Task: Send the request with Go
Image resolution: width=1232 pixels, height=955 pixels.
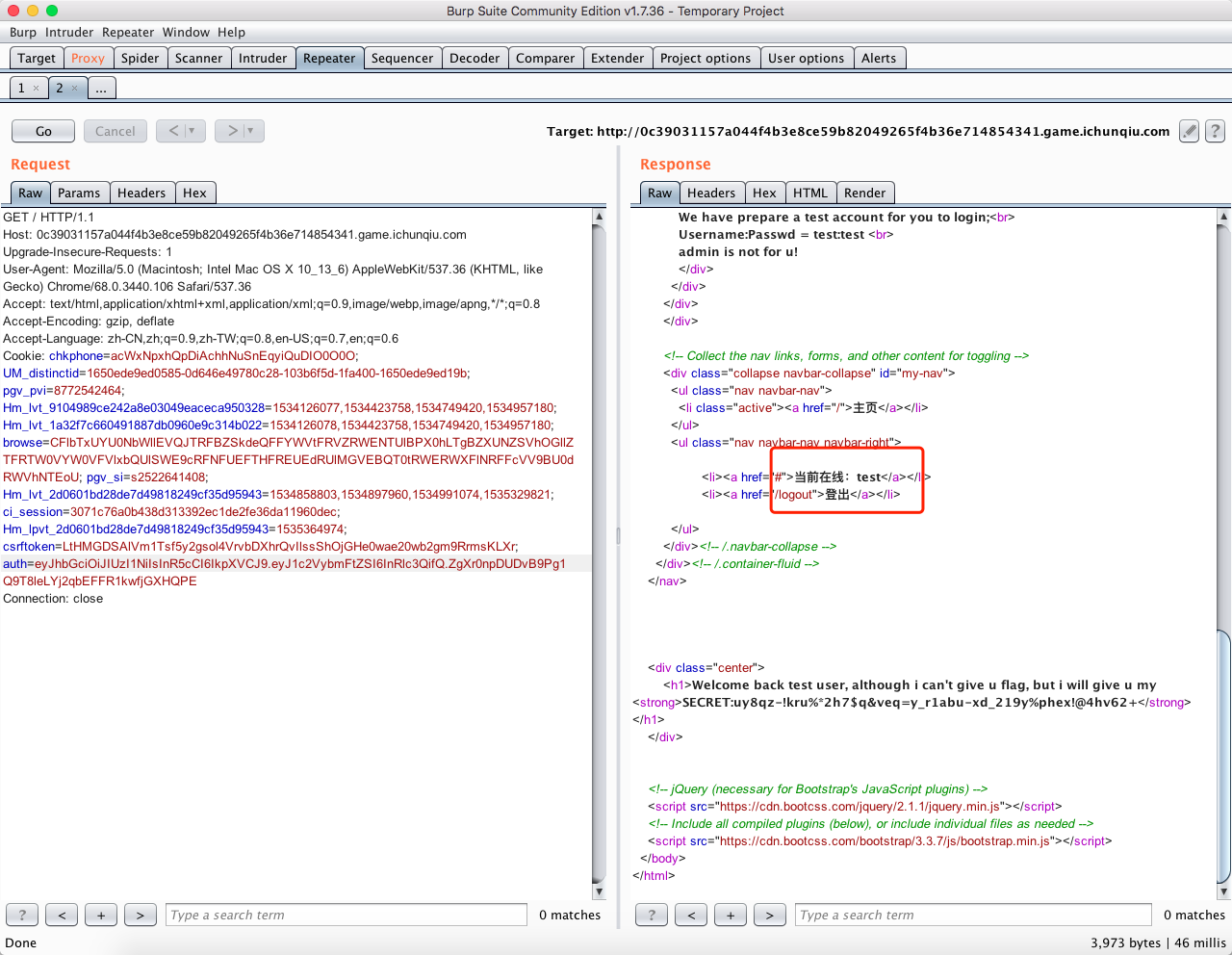Action: coord(43,131)
